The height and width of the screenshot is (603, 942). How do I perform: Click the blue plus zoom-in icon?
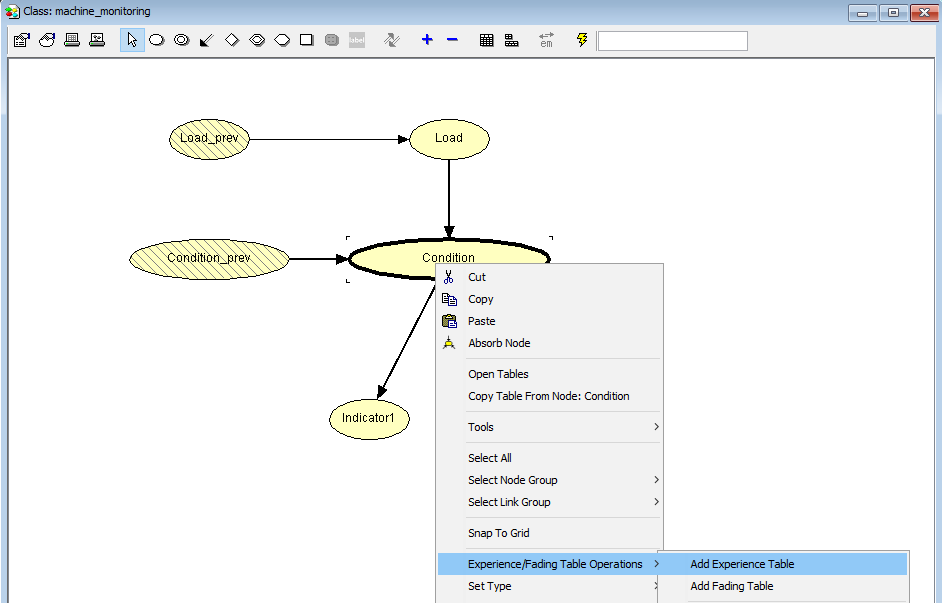427,40
